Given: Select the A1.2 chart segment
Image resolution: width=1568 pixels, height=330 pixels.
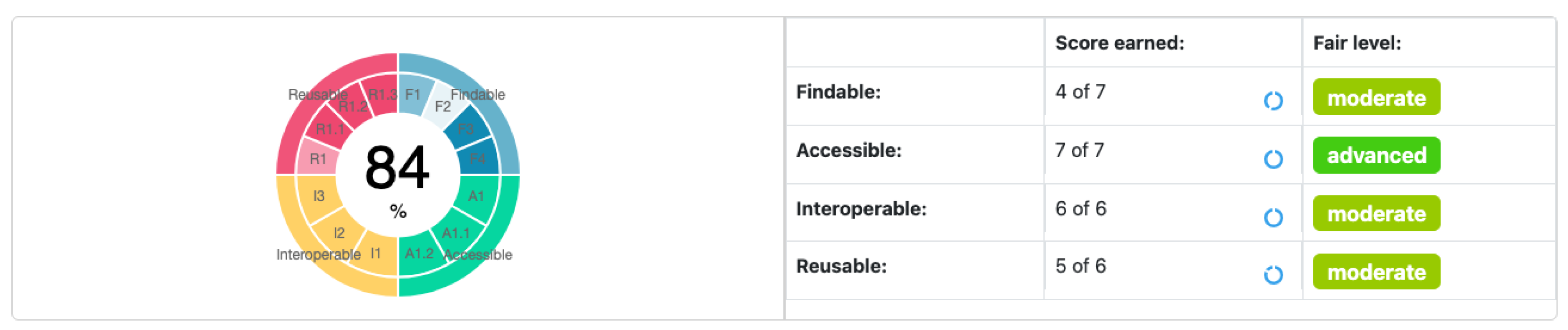Looking at the screenshot, I should point(419,254).
